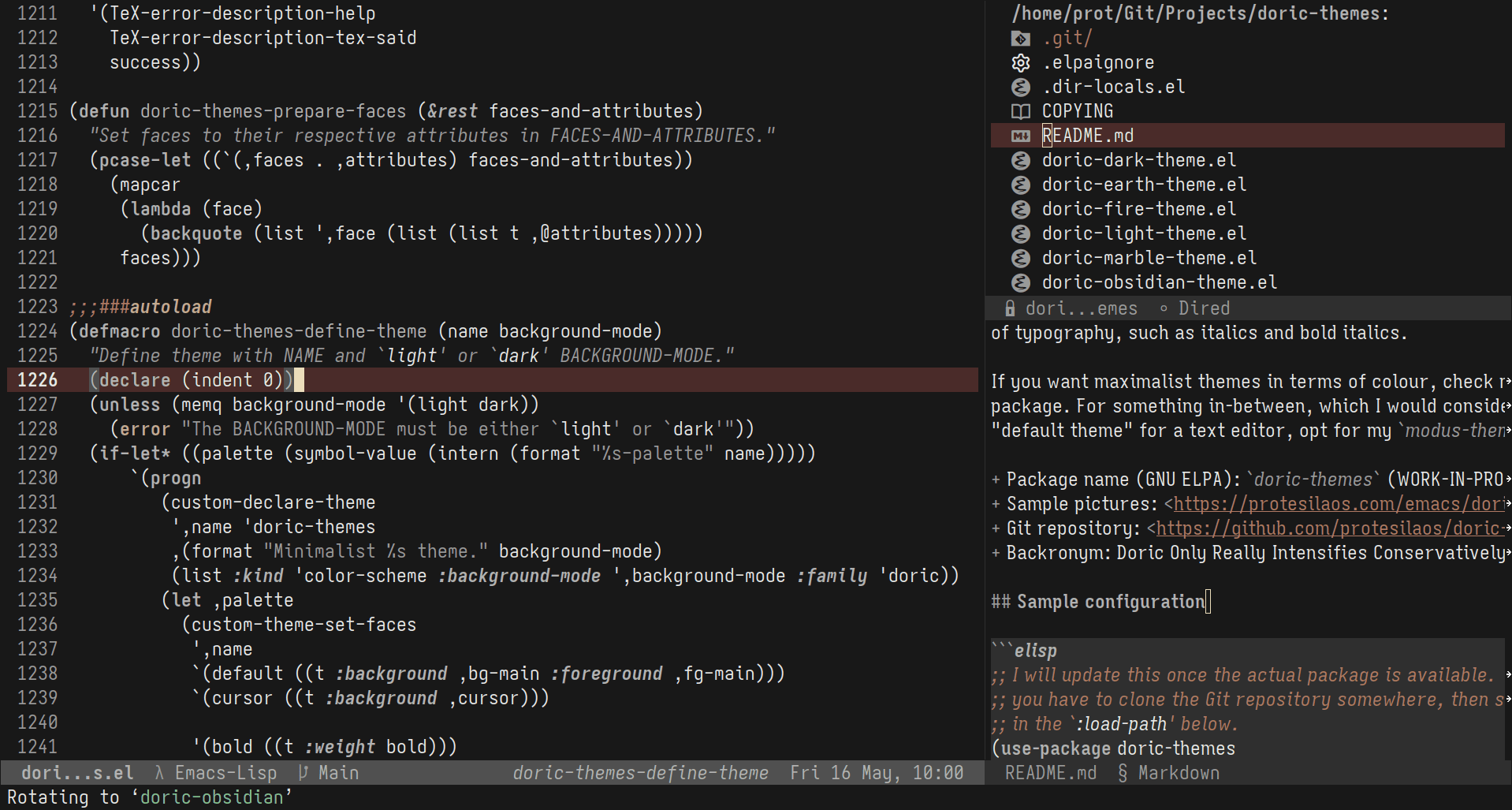Viewport: 1512px width, 810px height.
Task: Select the README.md entry in Dired
Action: [1088, 136]
